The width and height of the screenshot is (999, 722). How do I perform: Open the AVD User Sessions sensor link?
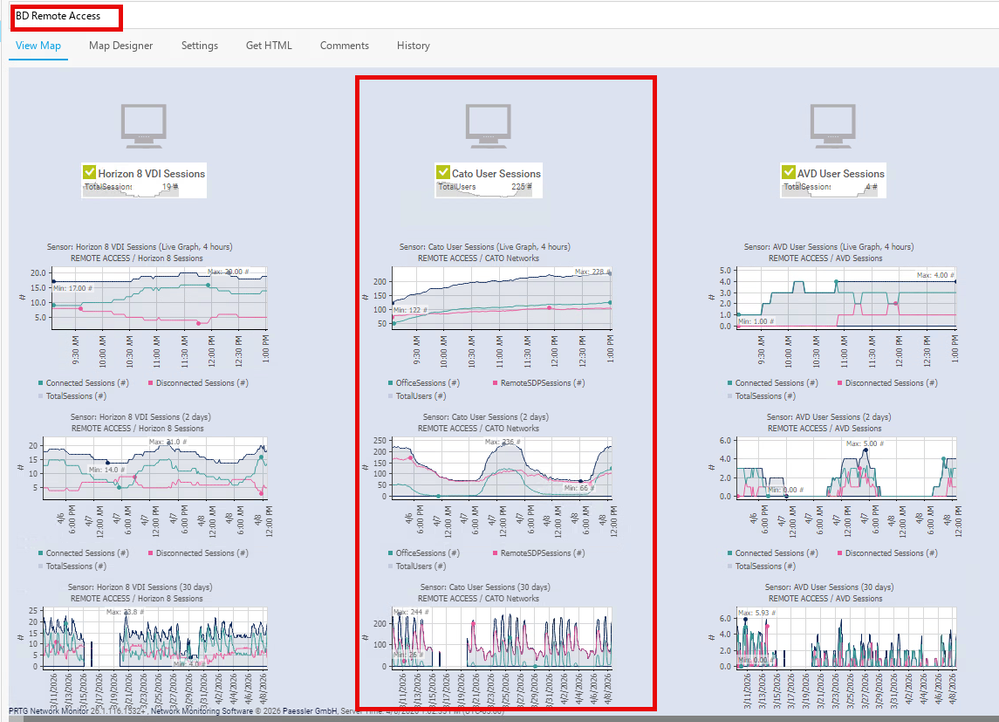841,174
